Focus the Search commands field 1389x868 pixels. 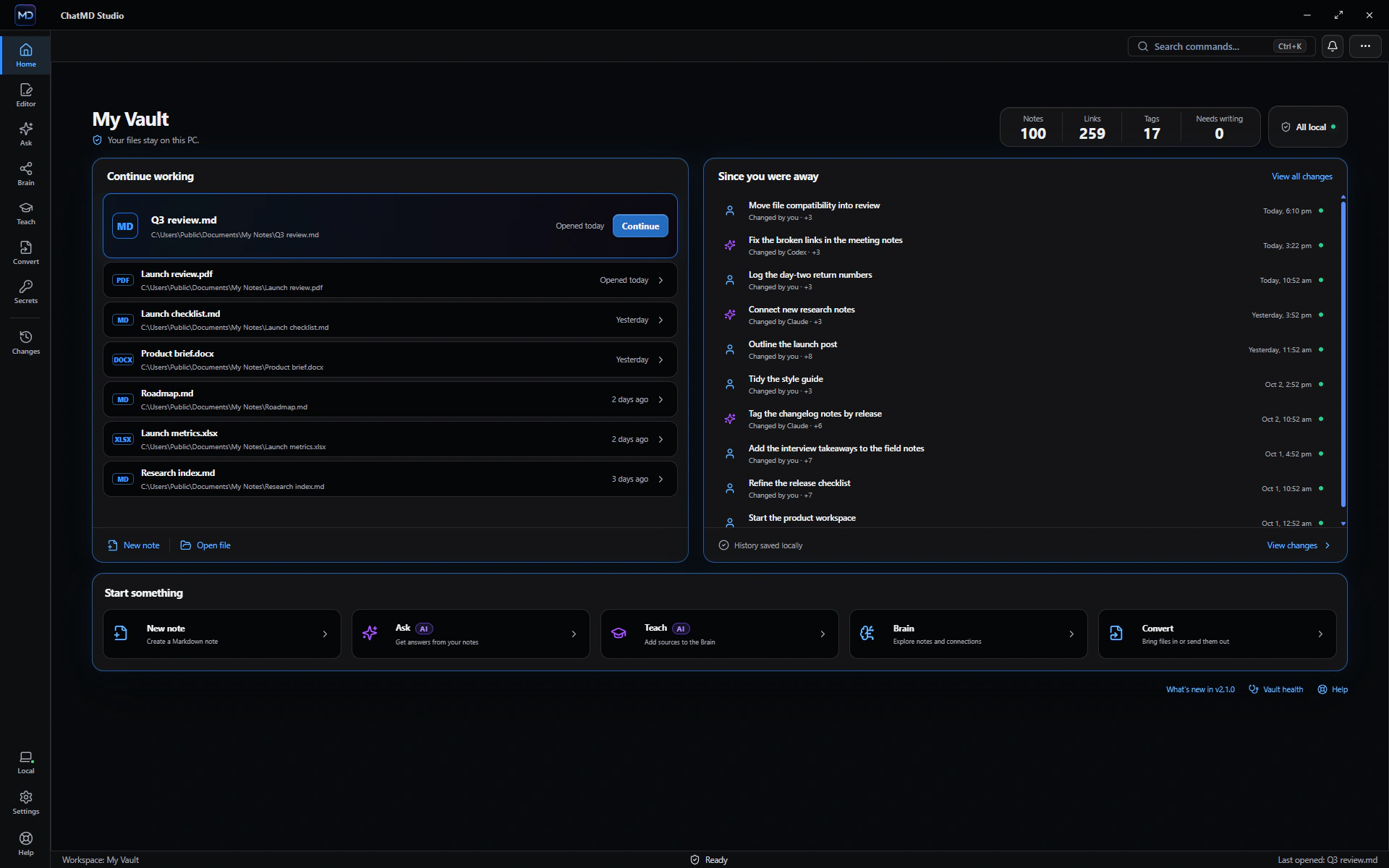point(1221,46)
